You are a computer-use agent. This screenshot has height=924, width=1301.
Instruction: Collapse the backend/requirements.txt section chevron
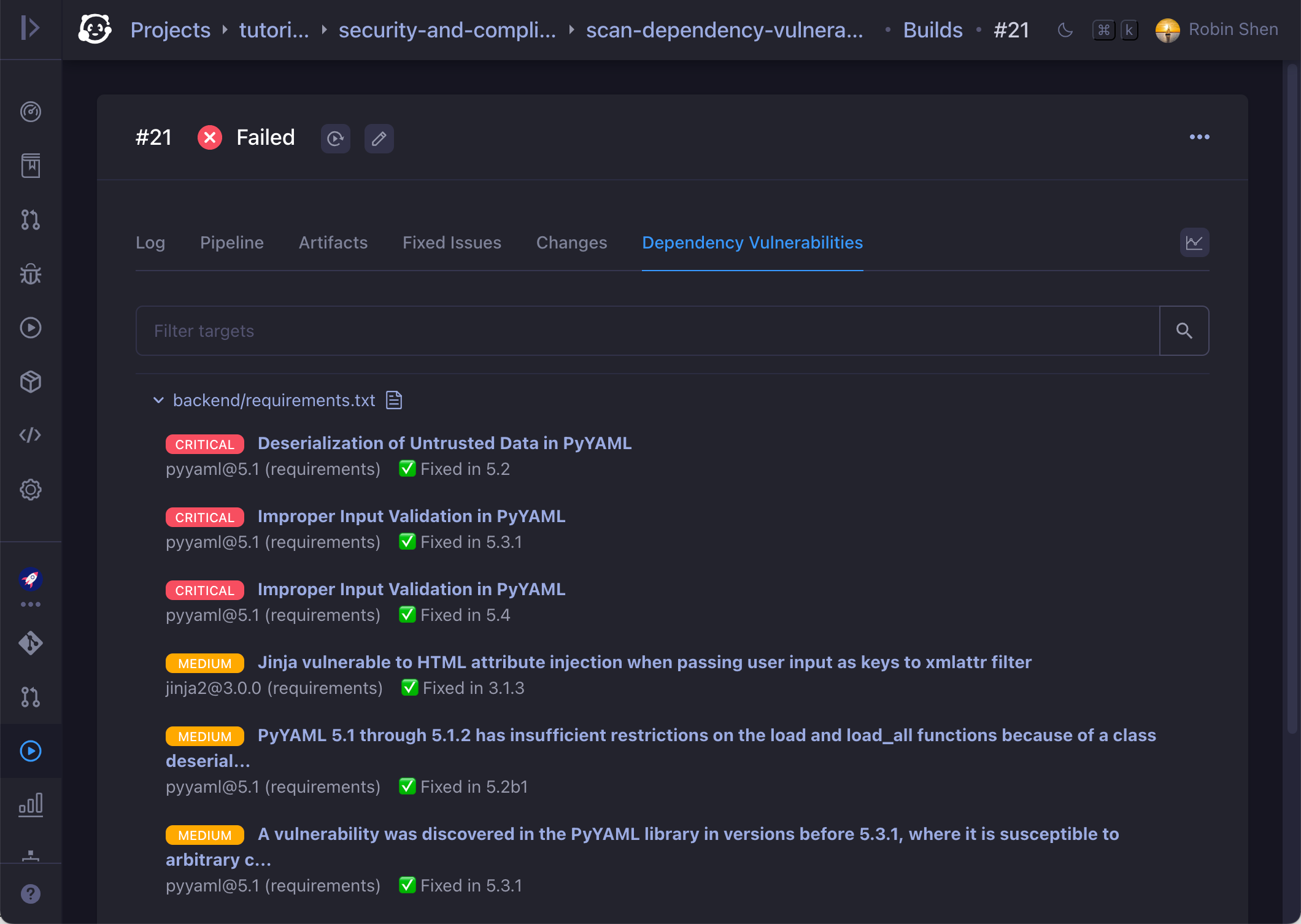[x=158, y=401]
